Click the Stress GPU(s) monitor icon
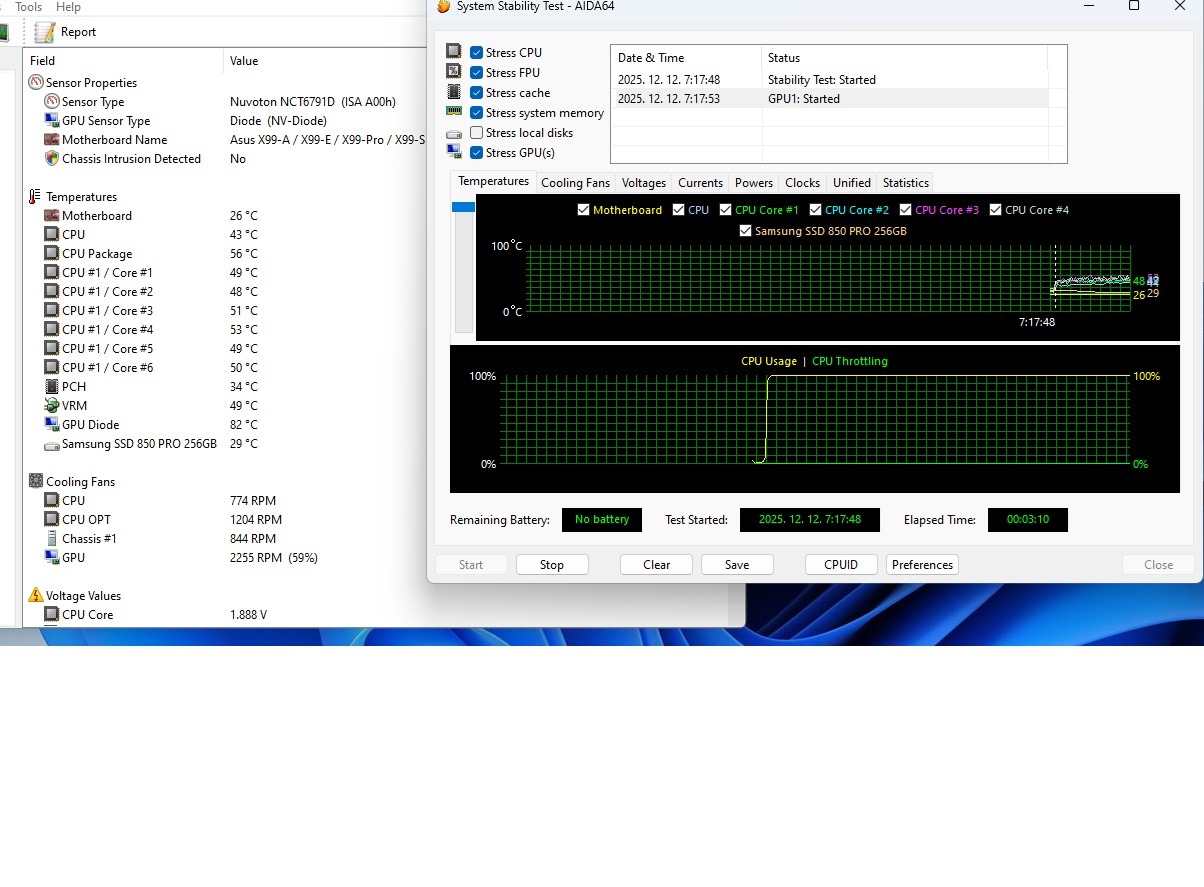Image resolution: width=1204 pixels, height=887 pixels. (454, 152)
